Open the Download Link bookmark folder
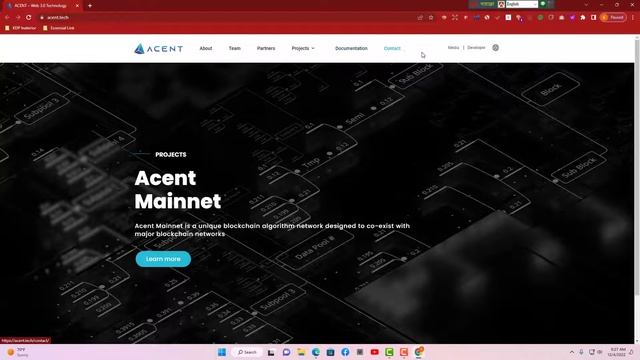 [59, 28]
